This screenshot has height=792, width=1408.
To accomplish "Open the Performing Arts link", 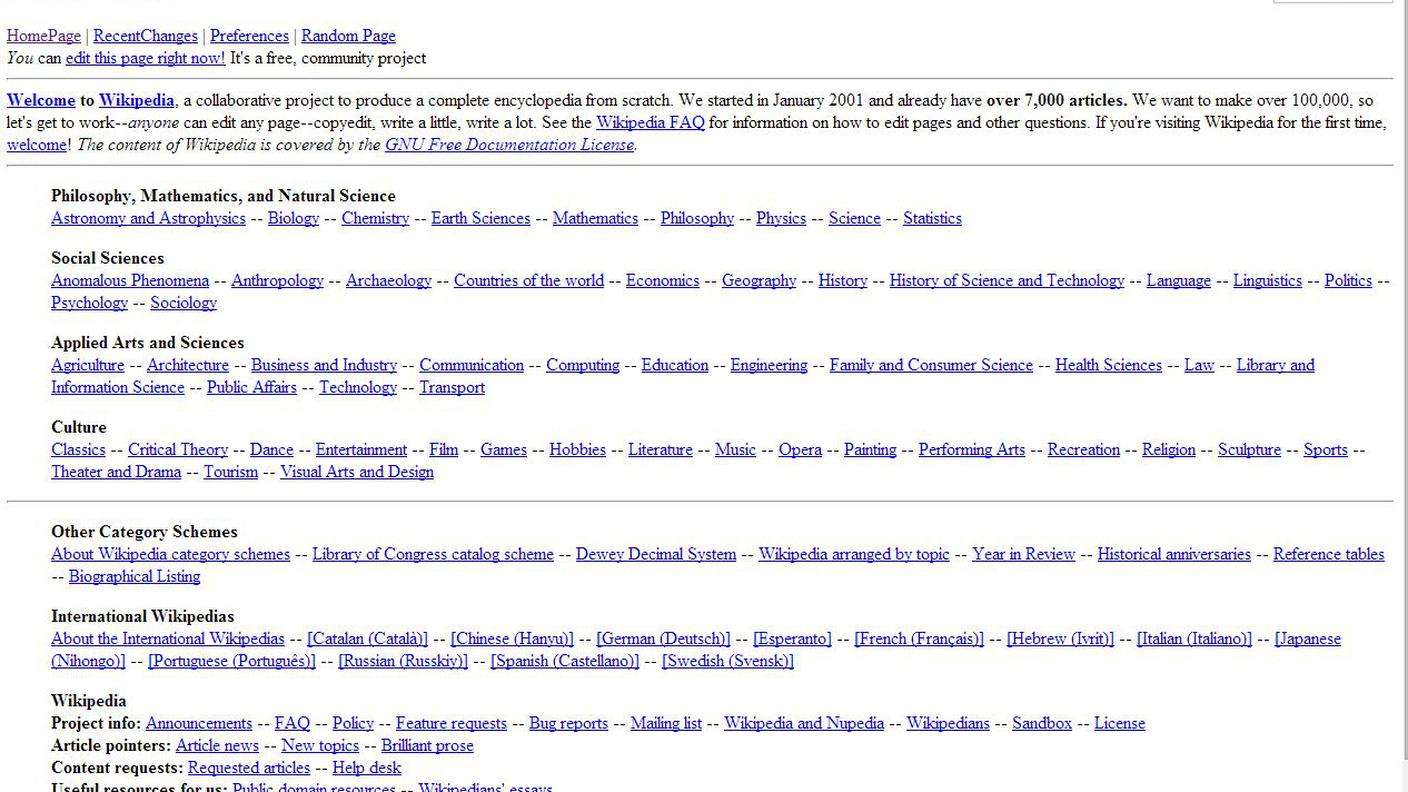I will point(972,450).
